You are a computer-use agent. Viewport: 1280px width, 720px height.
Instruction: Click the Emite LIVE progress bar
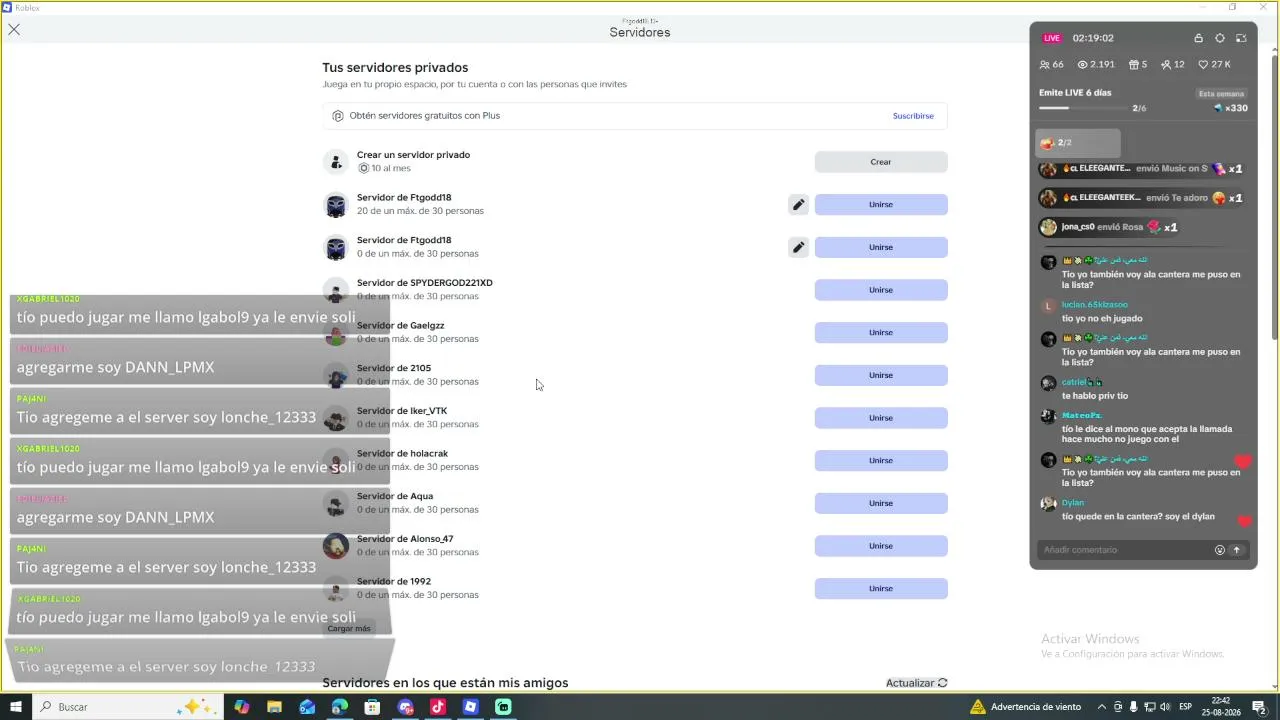coord(1084,108)
